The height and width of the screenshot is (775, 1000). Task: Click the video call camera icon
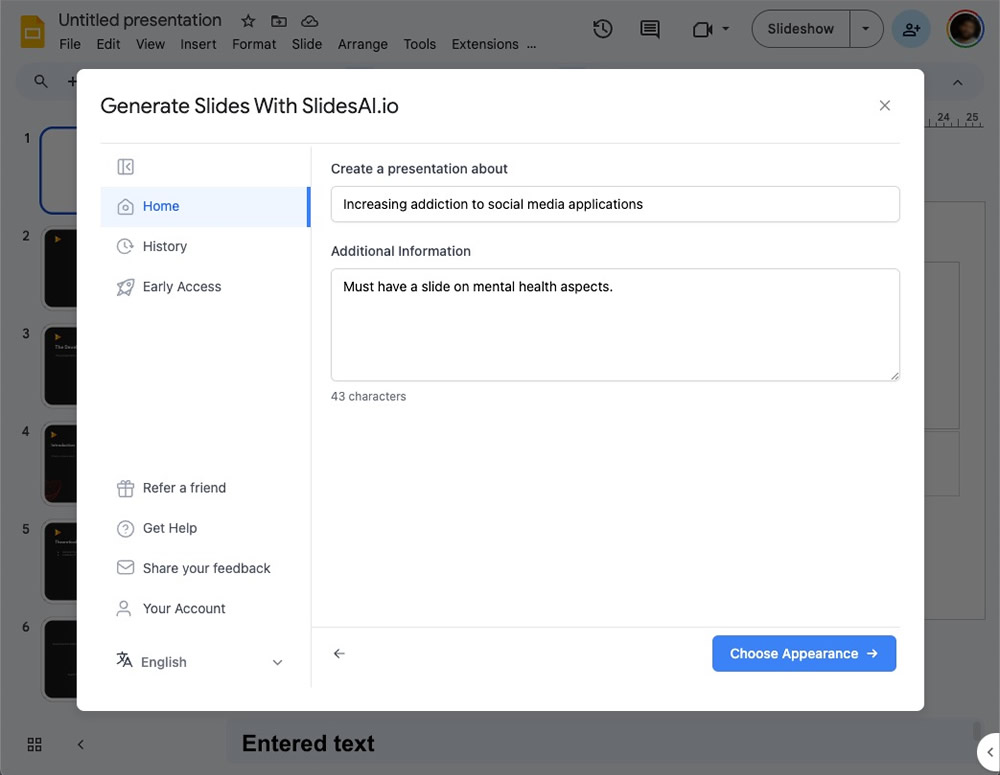pos(702,29)
